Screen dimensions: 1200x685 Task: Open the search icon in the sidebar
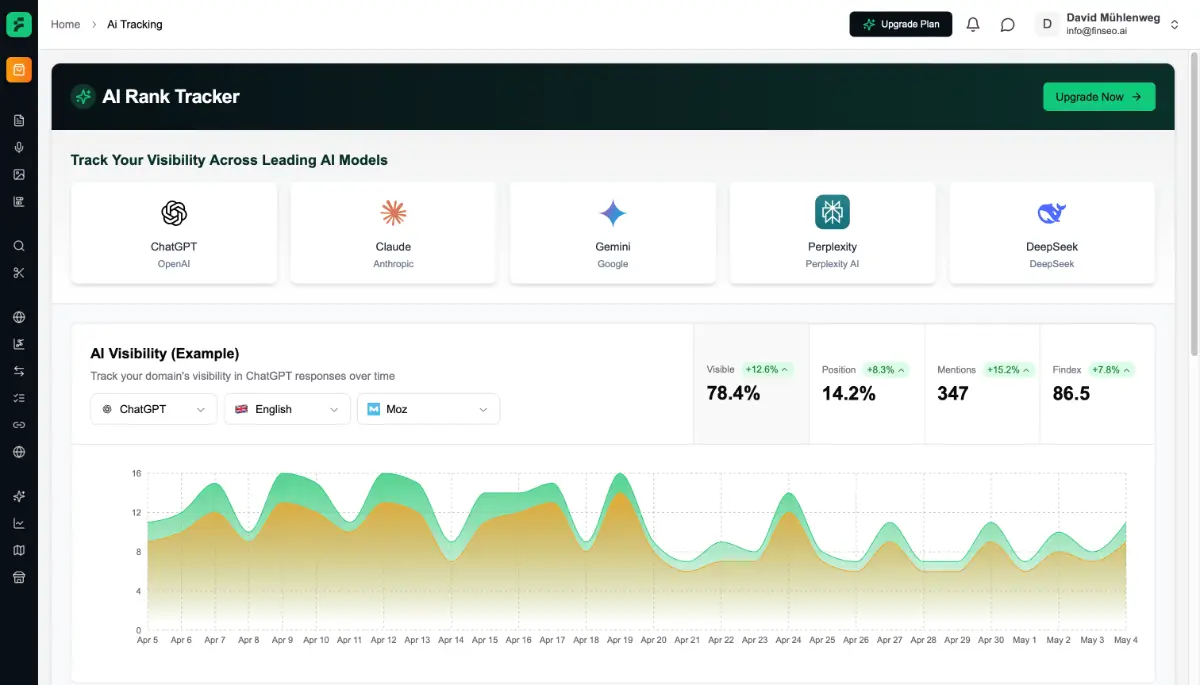click(18, 245)
